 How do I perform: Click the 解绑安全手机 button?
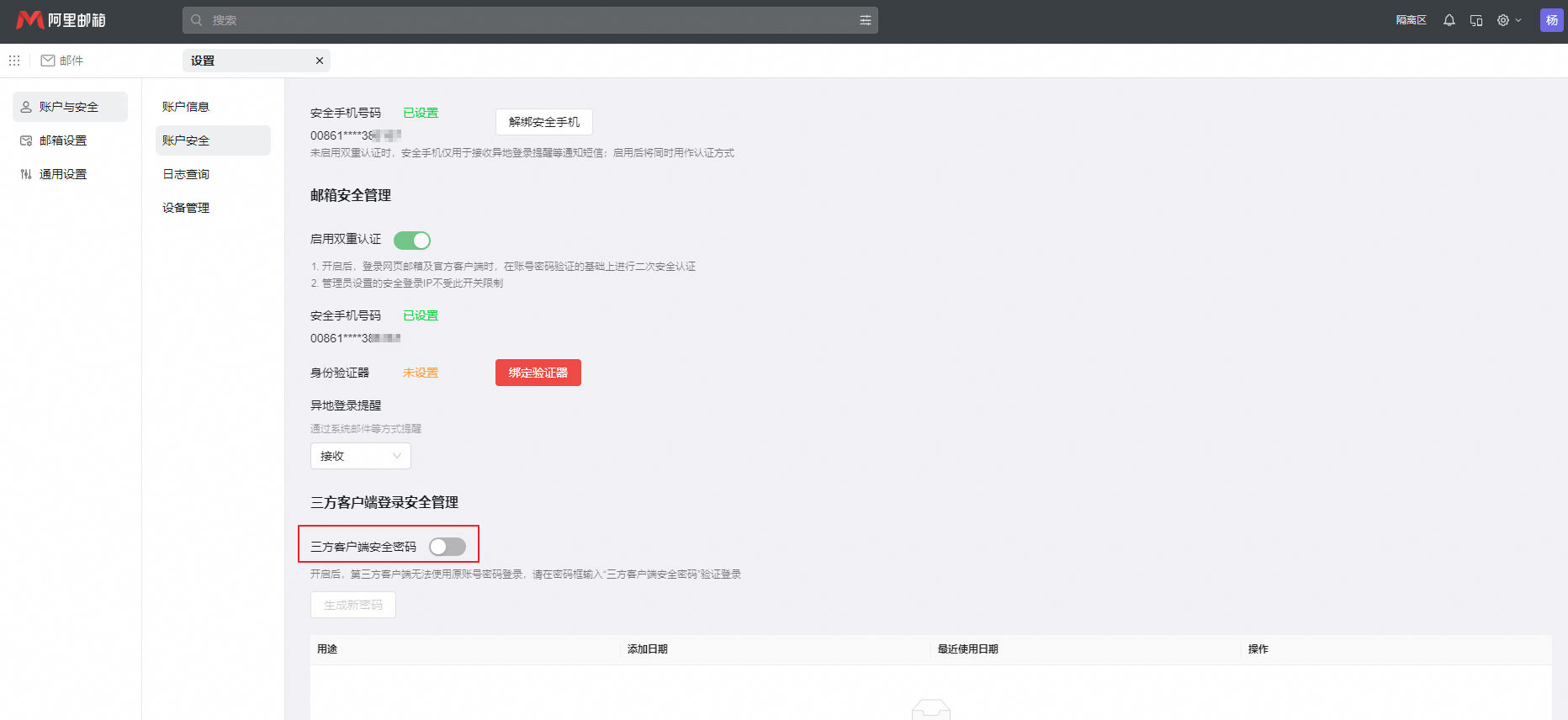click(x=543, y=122)
